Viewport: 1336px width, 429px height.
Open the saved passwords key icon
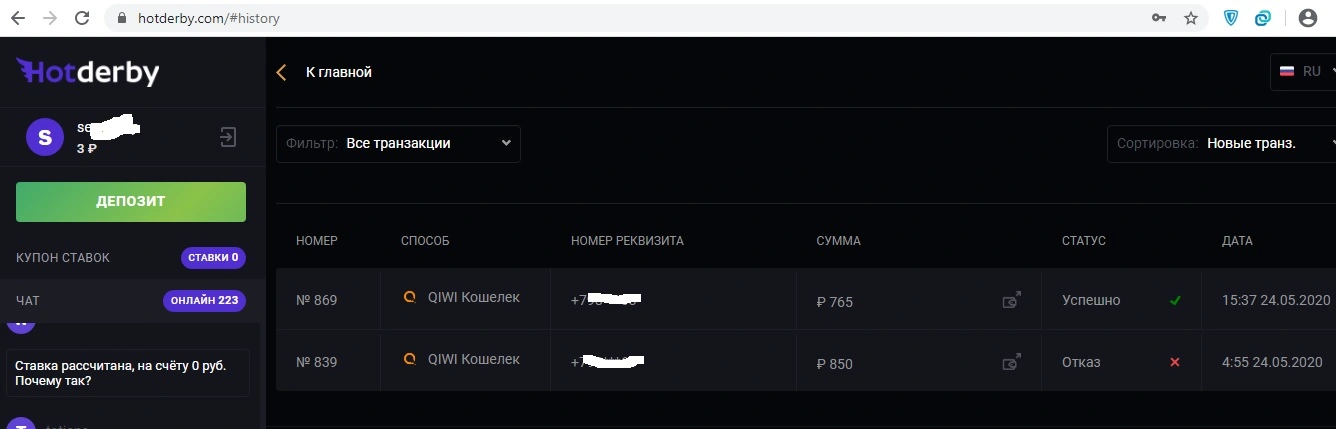coord(1159,18)
